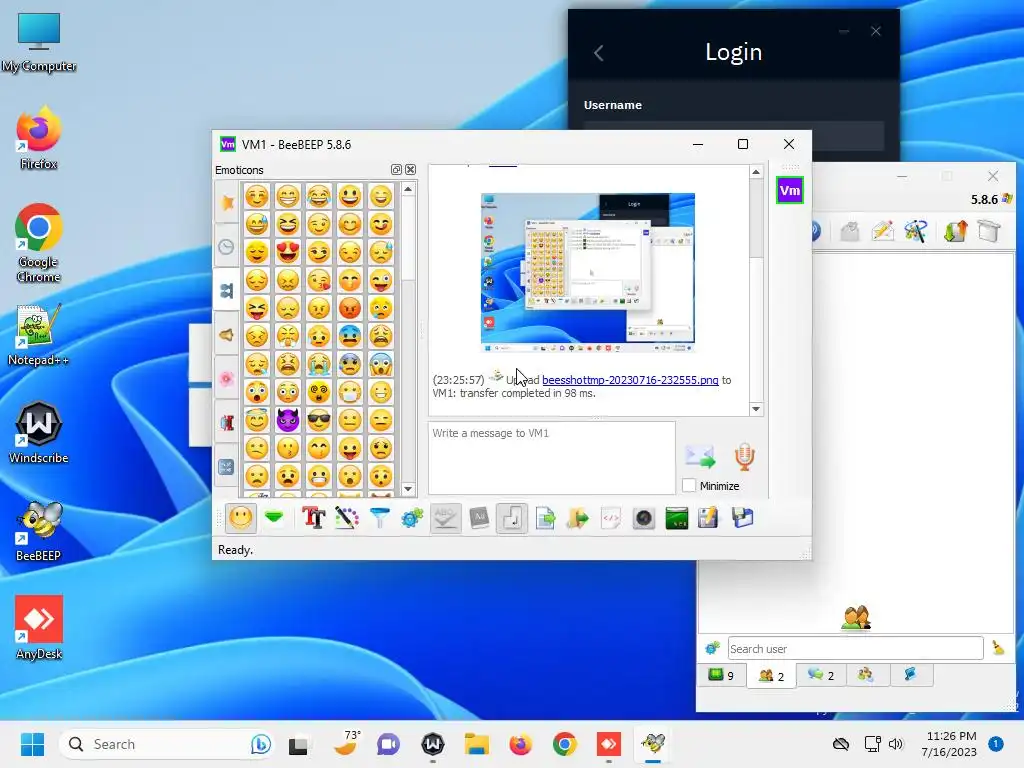This screenshot has width=1024, height=768.
Task: Switch to the groups tab
Action: (866, 675)
